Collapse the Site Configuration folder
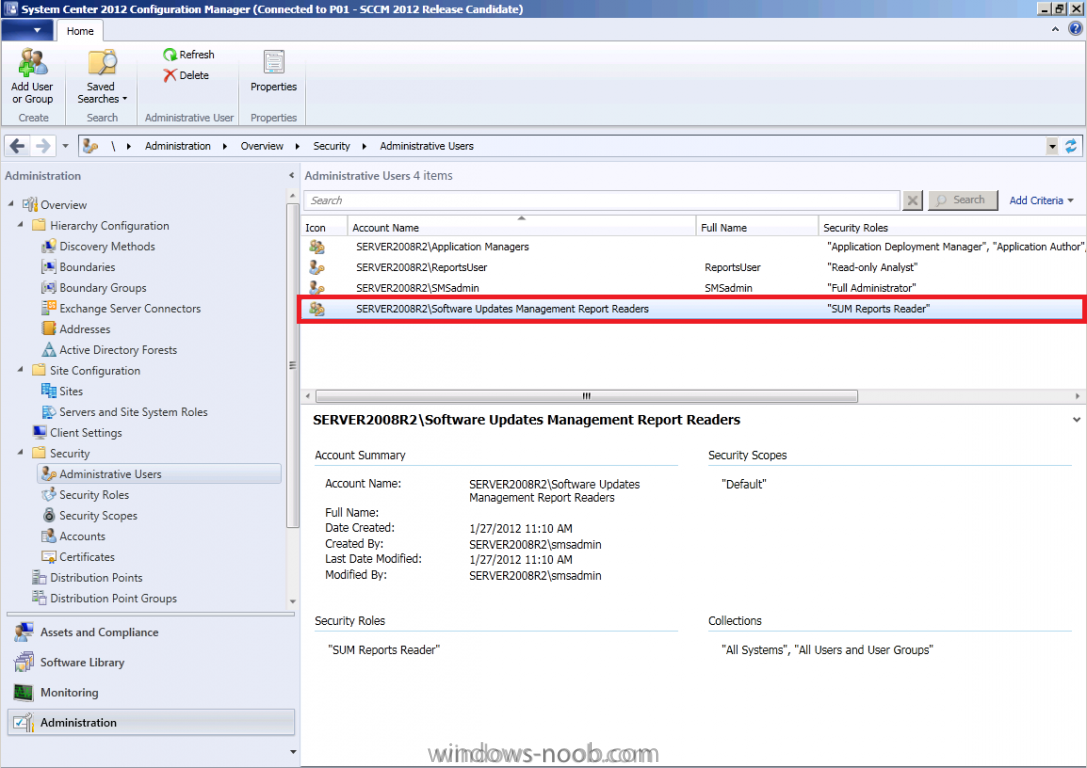Viewport: 1087px width, 768px height. tap(21, 369)
